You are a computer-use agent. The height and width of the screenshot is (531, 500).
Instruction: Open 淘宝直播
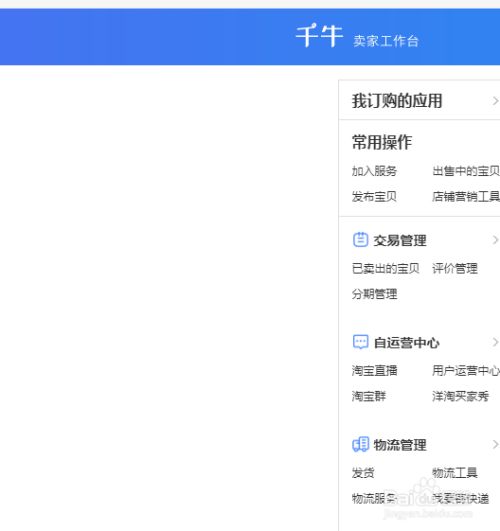[x=374, y=370]
